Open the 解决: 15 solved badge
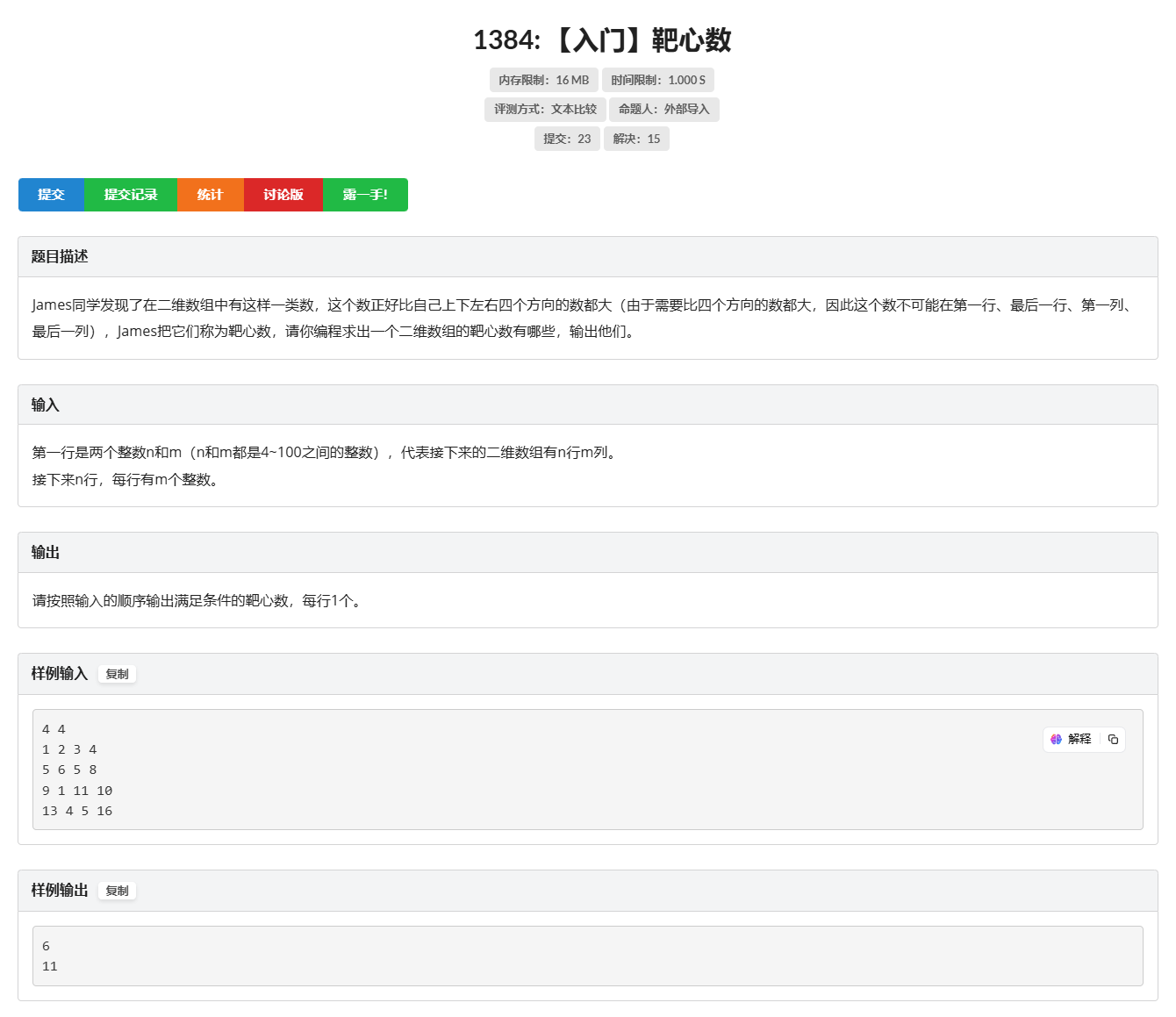The image size is (1176, 1017). point(636,139)
